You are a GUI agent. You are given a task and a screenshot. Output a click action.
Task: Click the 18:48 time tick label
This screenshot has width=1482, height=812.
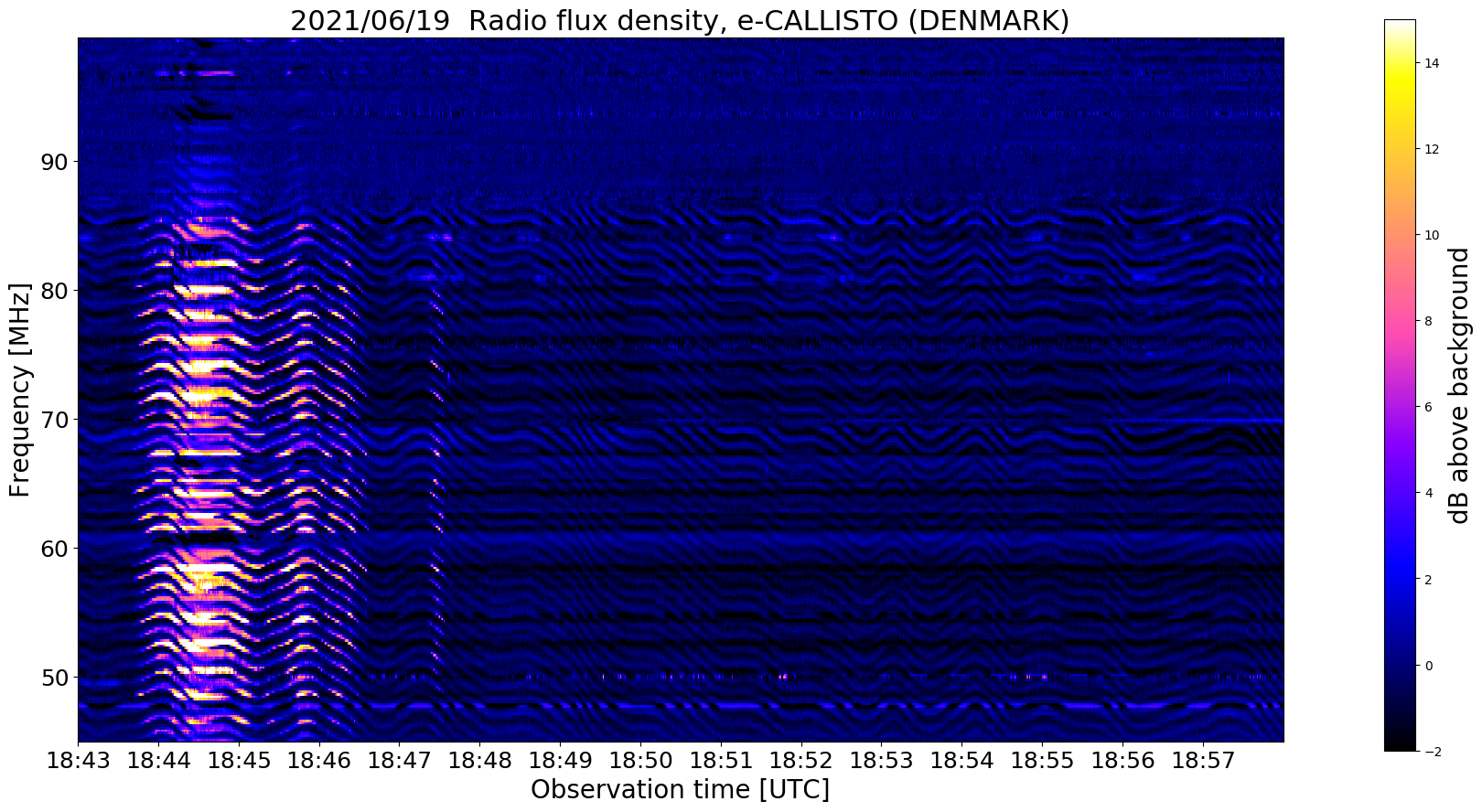pyautogui.click(x=479, y=760)
